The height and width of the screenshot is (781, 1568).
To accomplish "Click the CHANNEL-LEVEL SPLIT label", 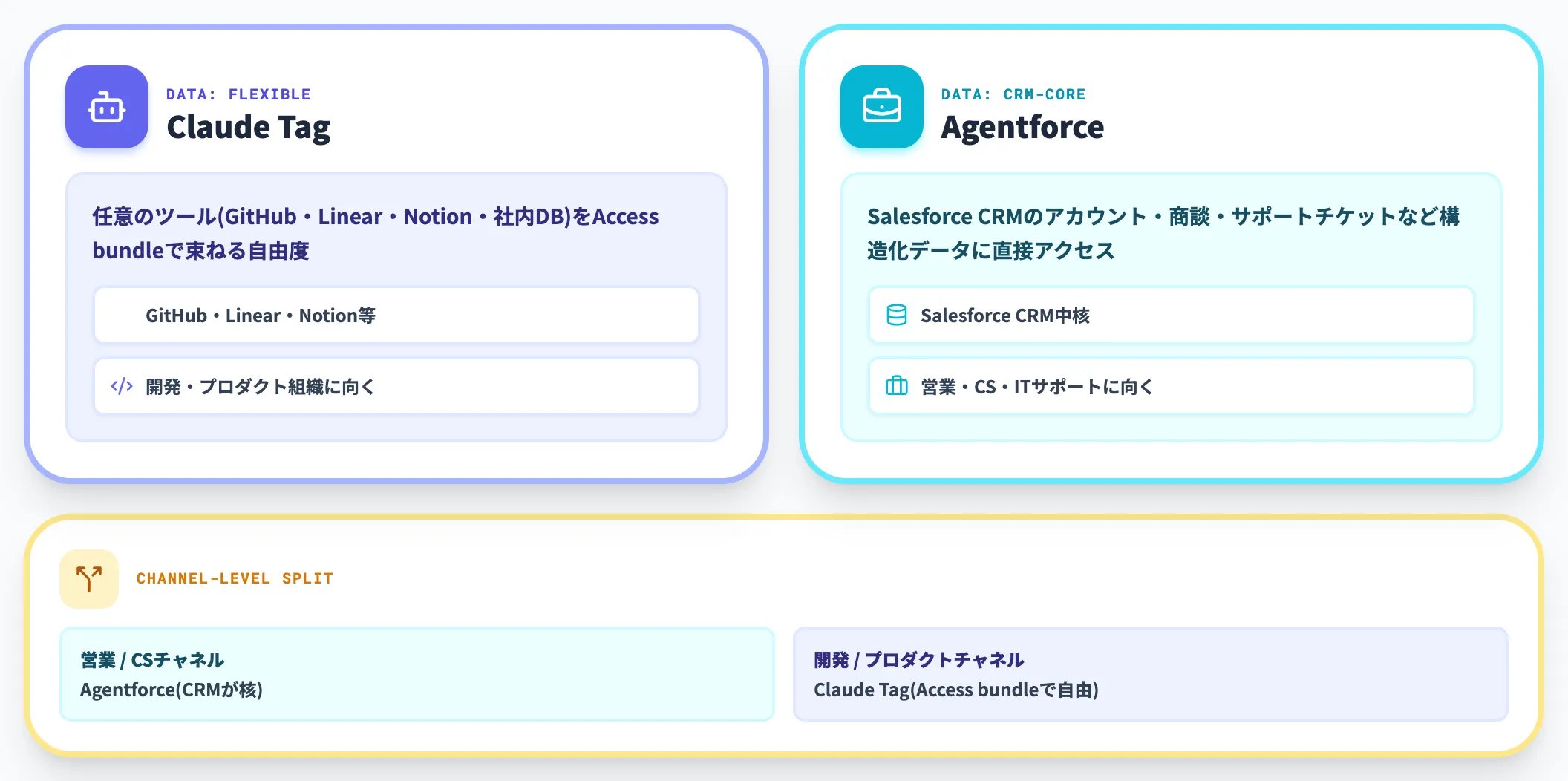I will tap(235, 578).
